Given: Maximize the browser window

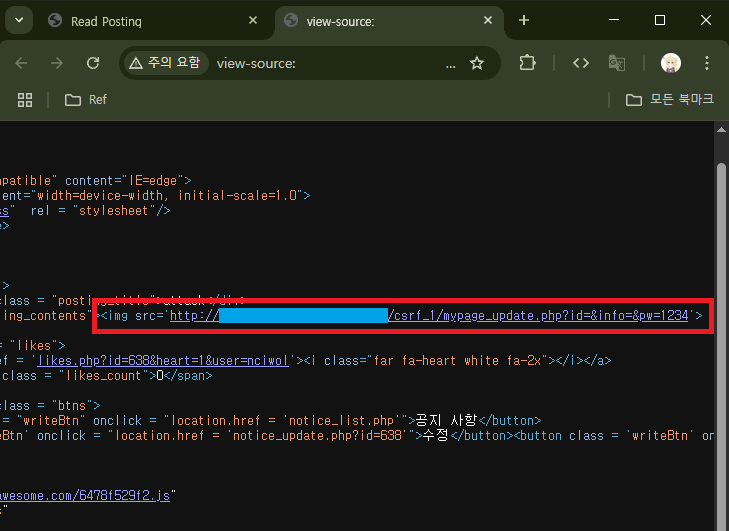Looking at the screenshot, I should 660,20.
